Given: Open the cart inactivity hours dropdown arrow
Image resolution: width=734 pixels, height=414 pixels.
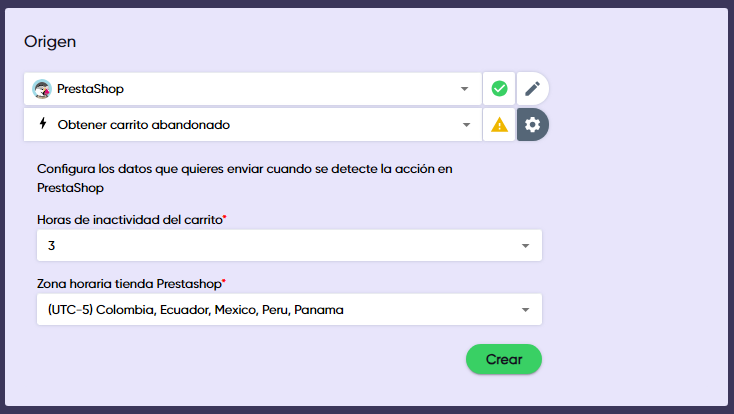Looking at the screenshot, I should tap(526, 245).
